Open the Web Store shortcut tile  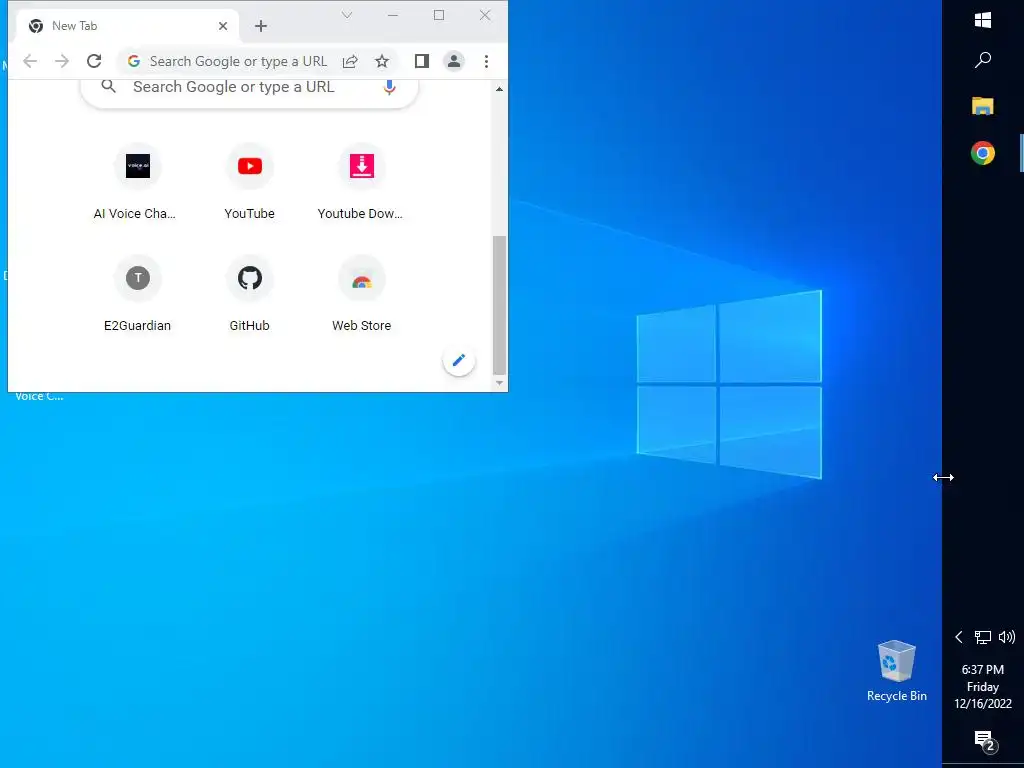[361, 294]
